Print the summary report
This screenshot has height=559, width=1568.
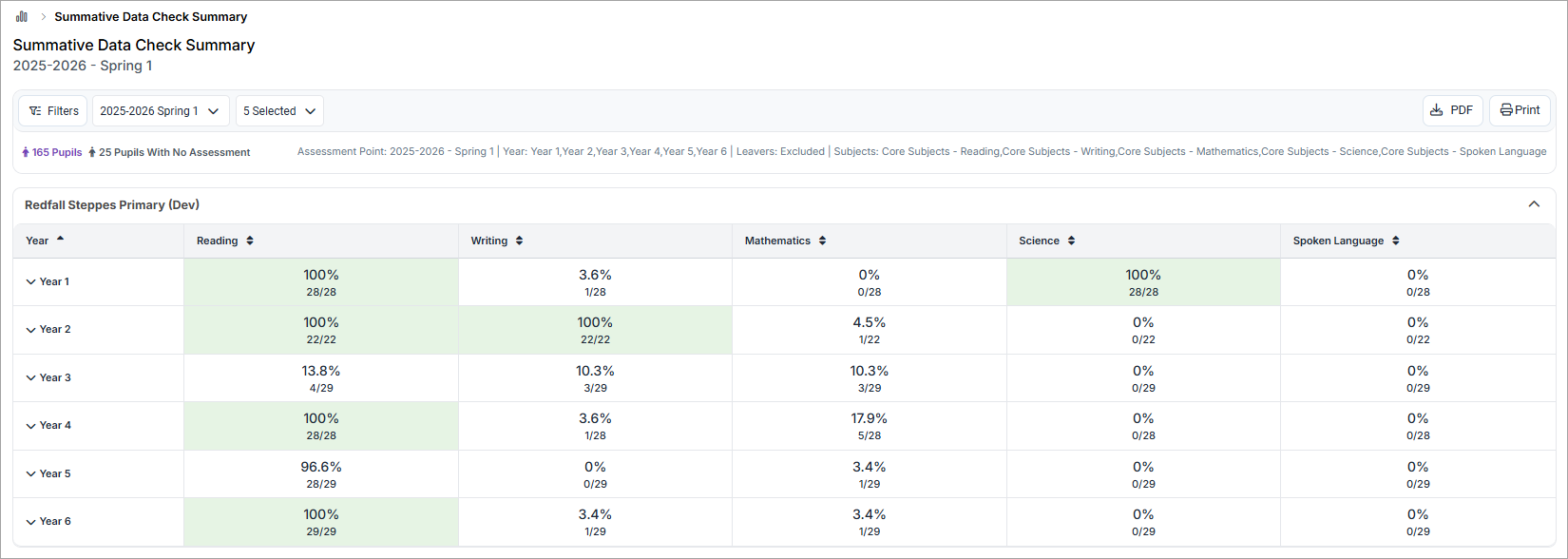tap(1520, 110)
